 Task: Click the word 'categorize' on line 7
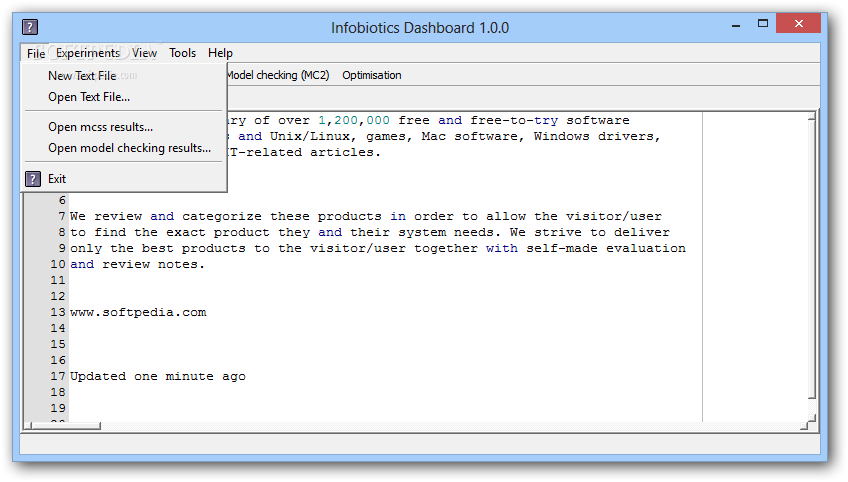(x=222, y=217)
